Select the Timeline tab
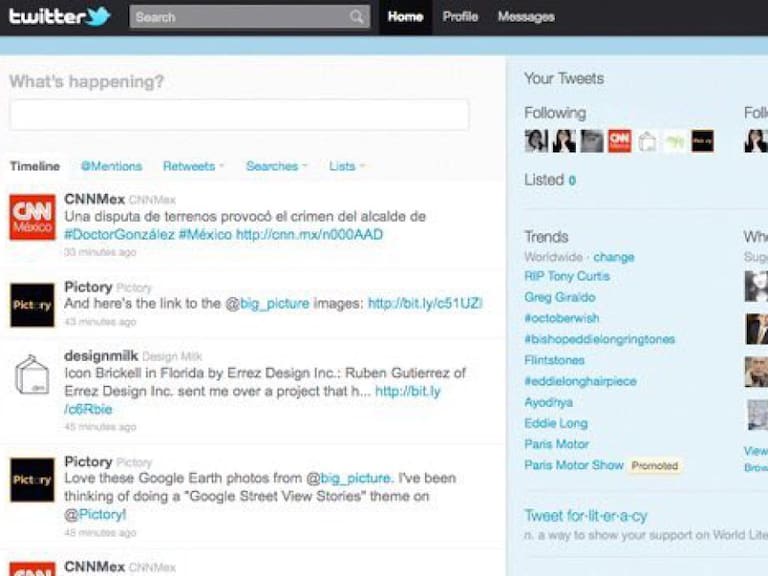 (x=35, y=166)
